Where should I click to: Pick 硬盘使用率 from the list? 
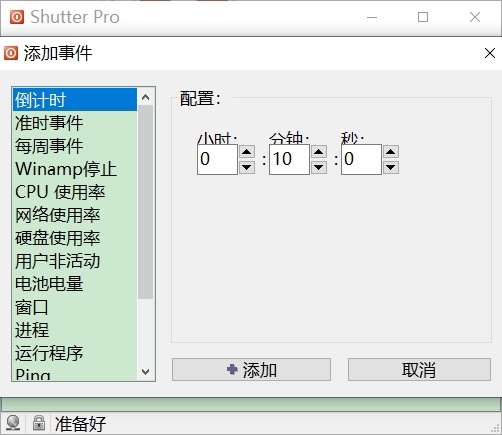click(x=75, y=238)
